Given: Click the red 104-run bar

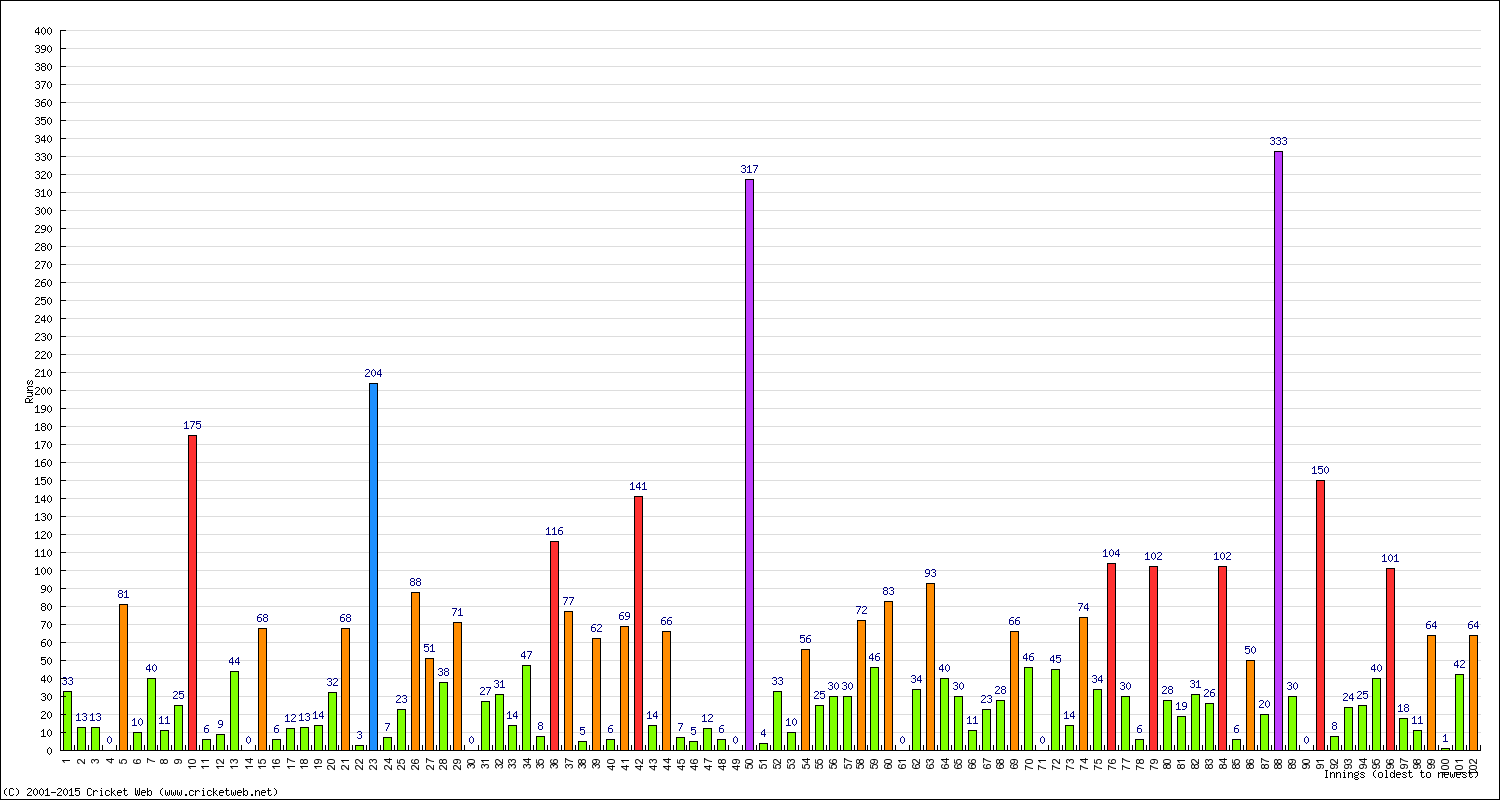Looking at the screenshot, I should (1111, 656).
